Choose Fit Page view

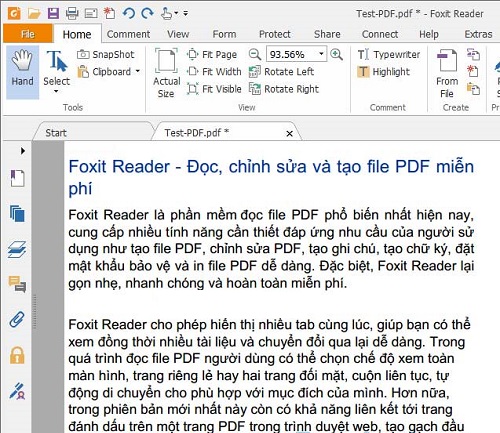pos(212,54)
